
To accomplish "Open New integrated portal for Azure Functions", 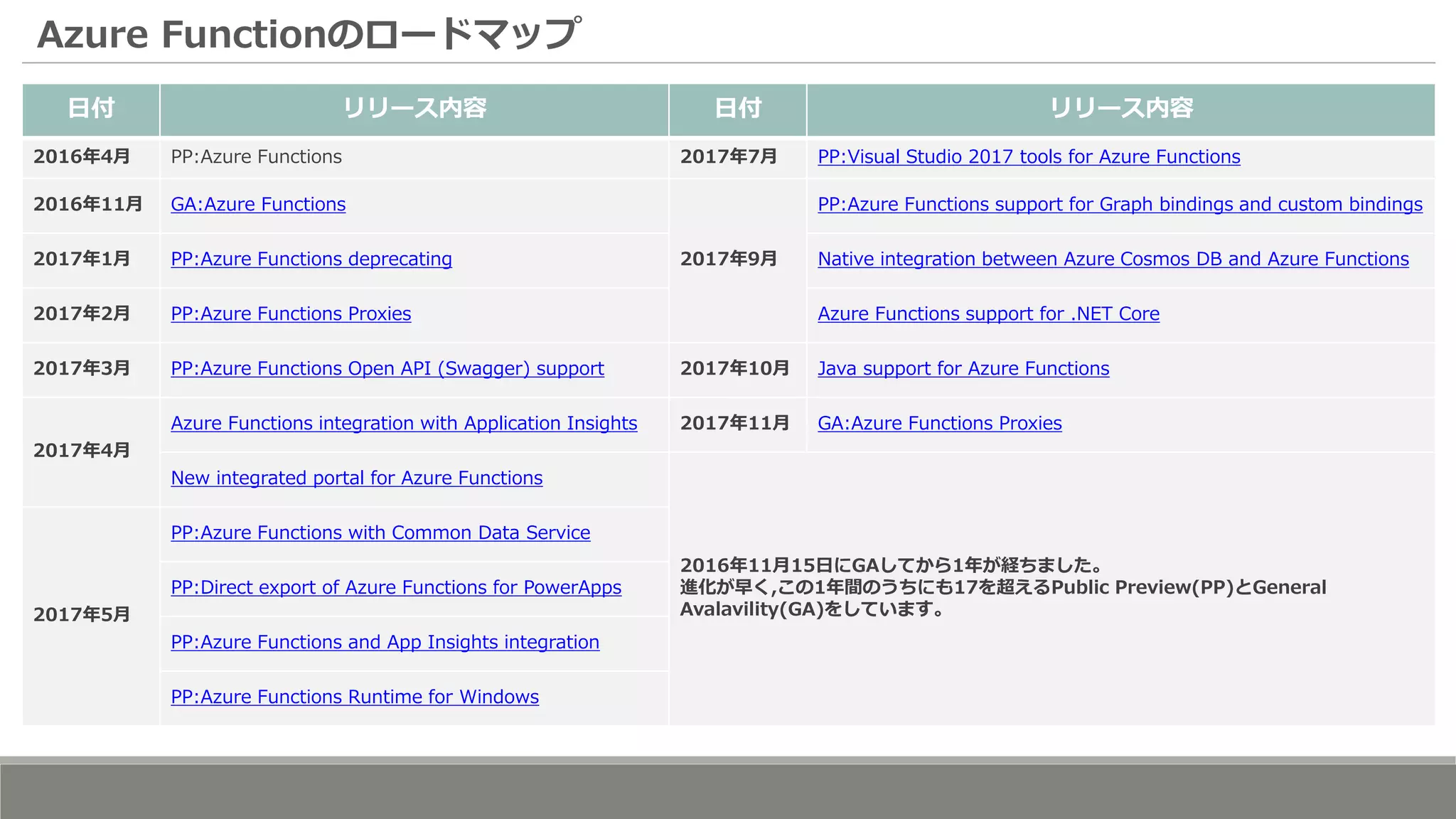I will [x=357, y=478].
